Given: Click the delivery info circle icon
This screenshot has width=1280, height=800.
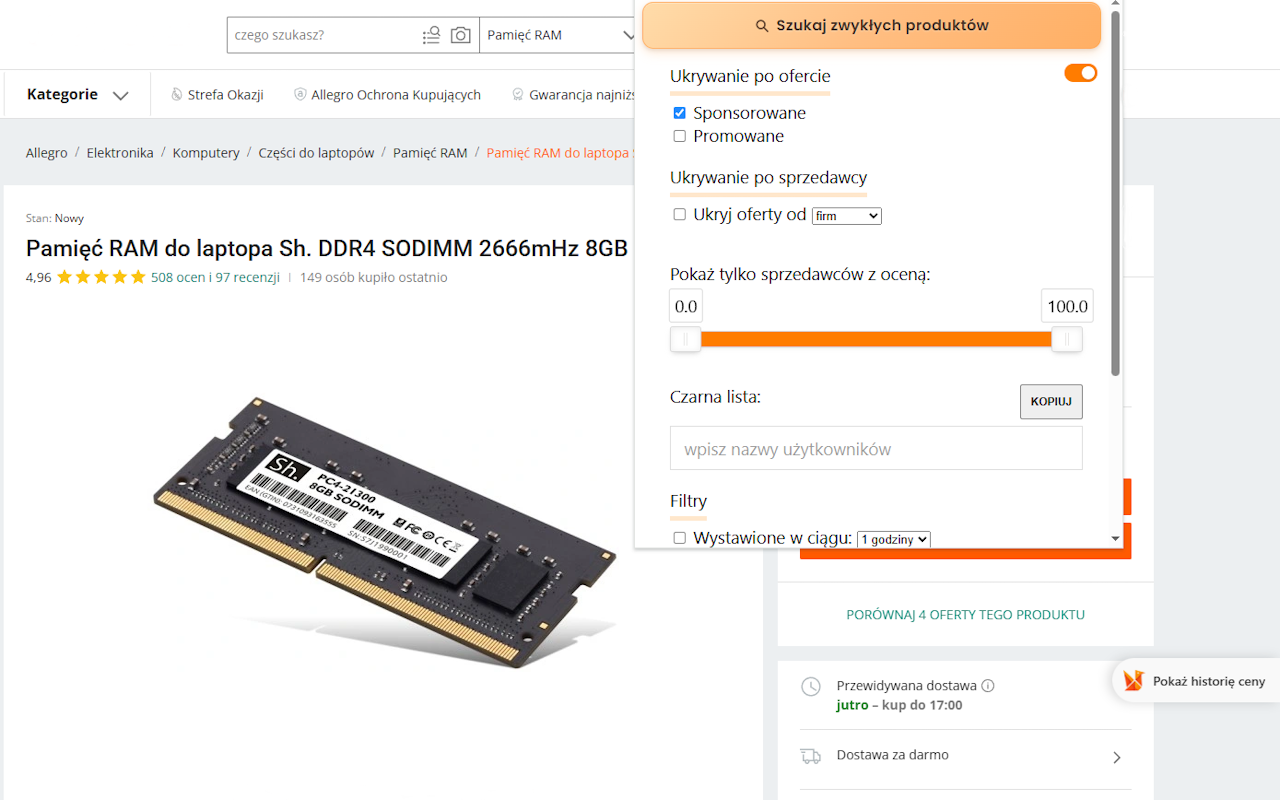Looking at the screenshot, I should pyautogui.click(x=988, y=686).
